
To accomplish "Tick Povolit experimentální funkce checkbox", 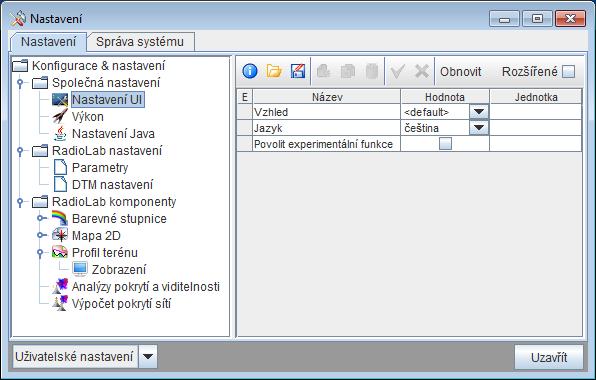I will (445, 144).
